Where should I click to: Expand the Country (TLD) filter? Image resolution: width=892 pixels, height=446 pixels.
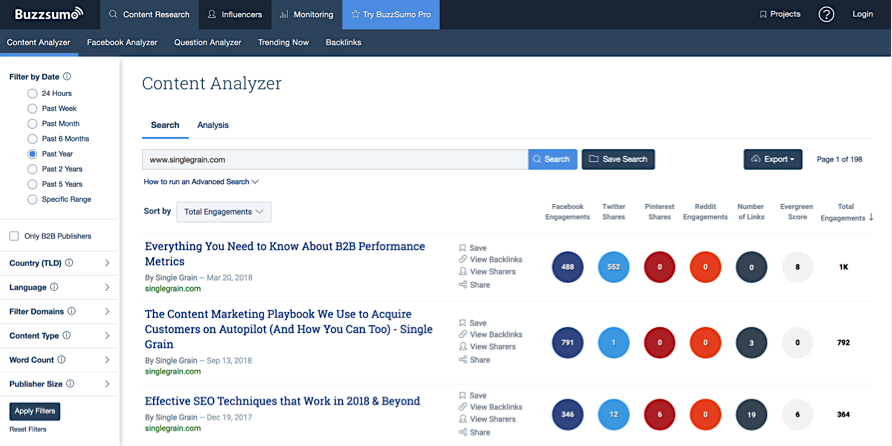(x=107, y=263)
